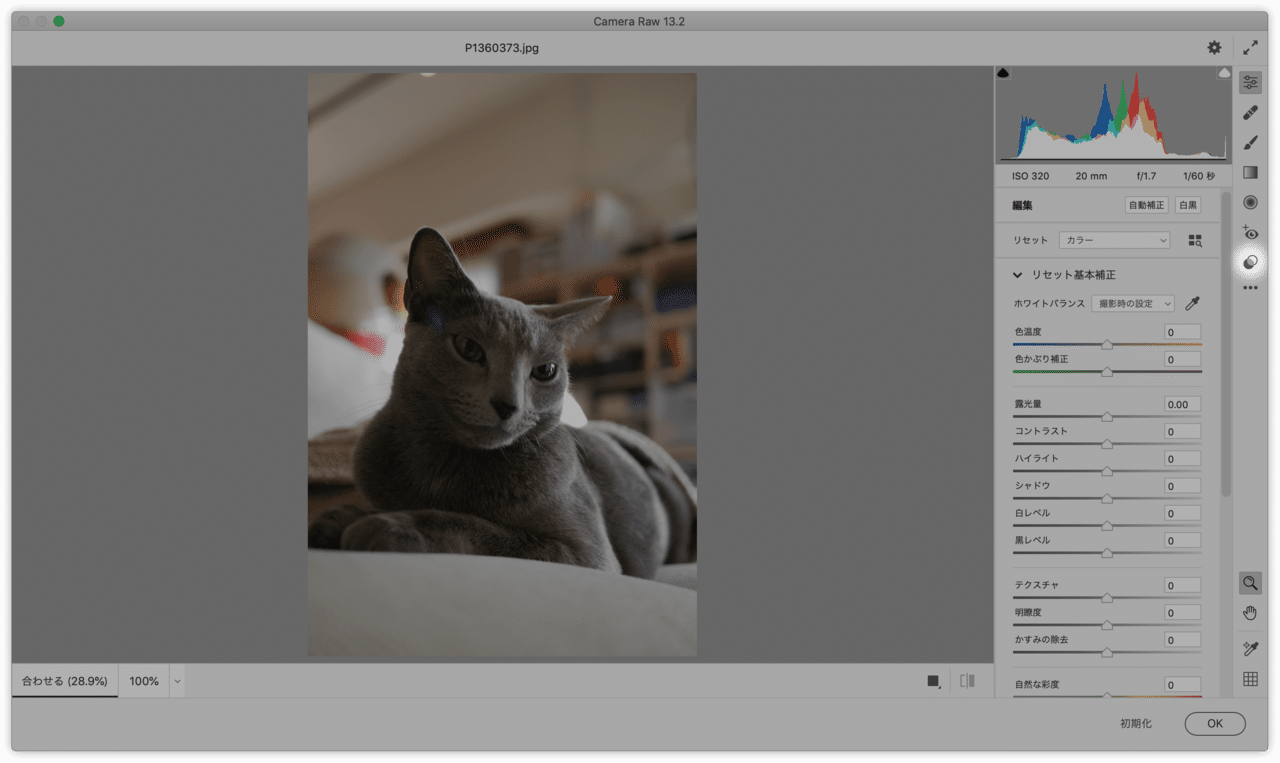Toggle the shadow clipping warning on the histogram
Screen dimensions: 1280x763
coord(1002,72)
